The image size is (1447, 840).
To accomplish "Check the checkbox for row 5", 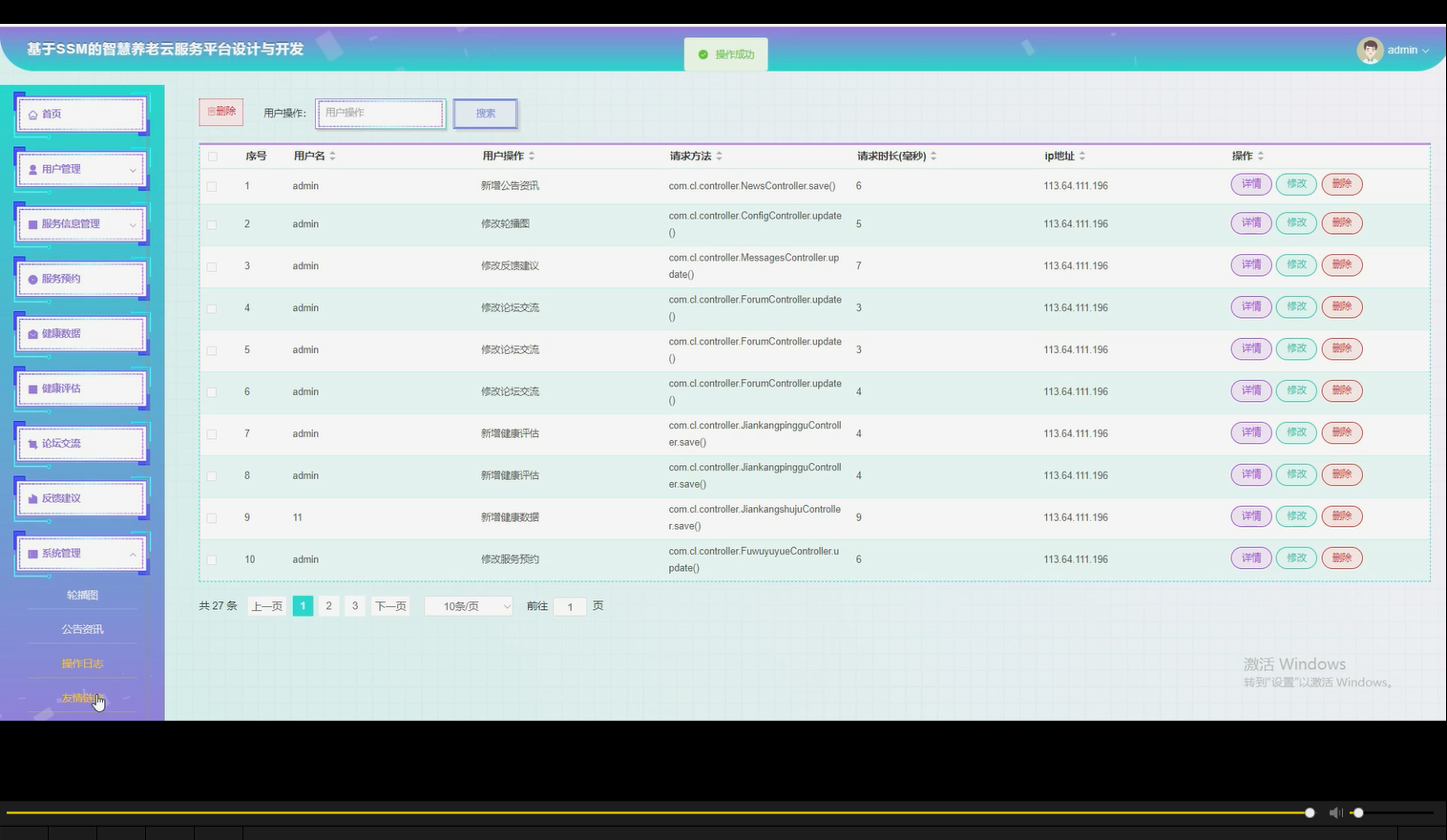I will coord(212,350).
